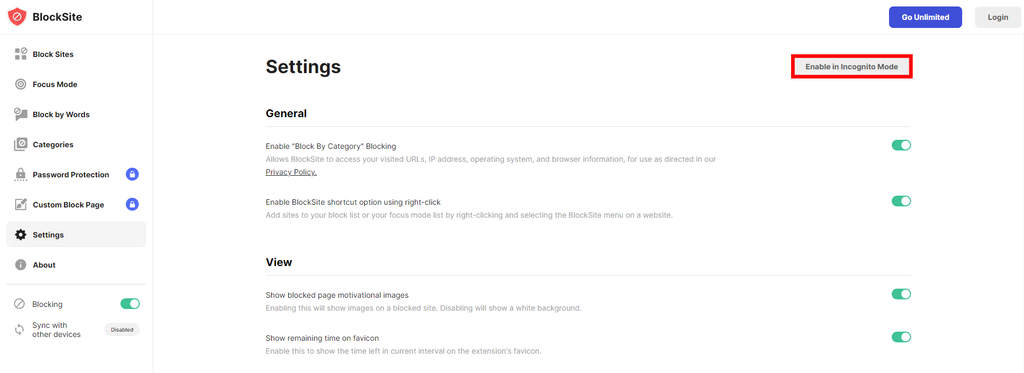Screen dimensions: 1024x373
Task: Click the premium lock badge beside Password Protection
Action: 133,174
